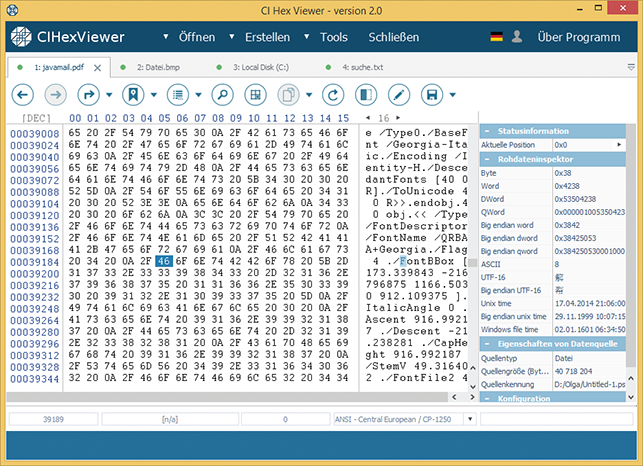This screenshot has width=643, height=466.
Task: Click column header 08 in hex view
Action: (218, 118)
